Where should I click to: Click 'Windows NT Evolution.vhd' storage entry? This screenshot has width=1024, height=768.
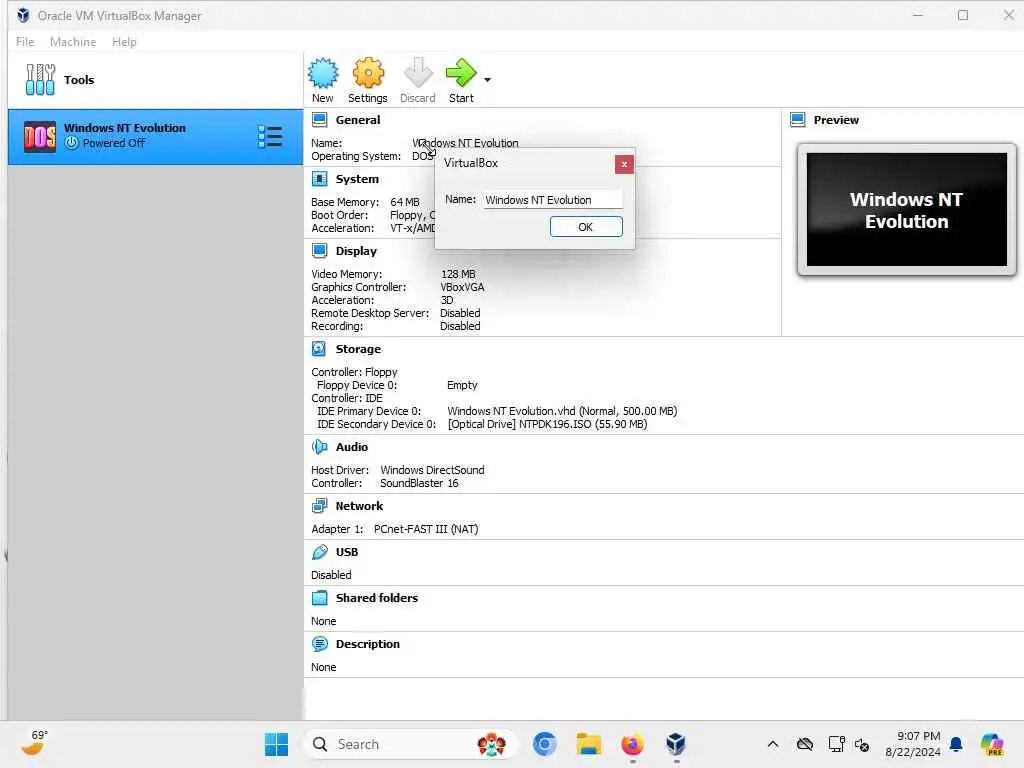(x=562, y=411)
